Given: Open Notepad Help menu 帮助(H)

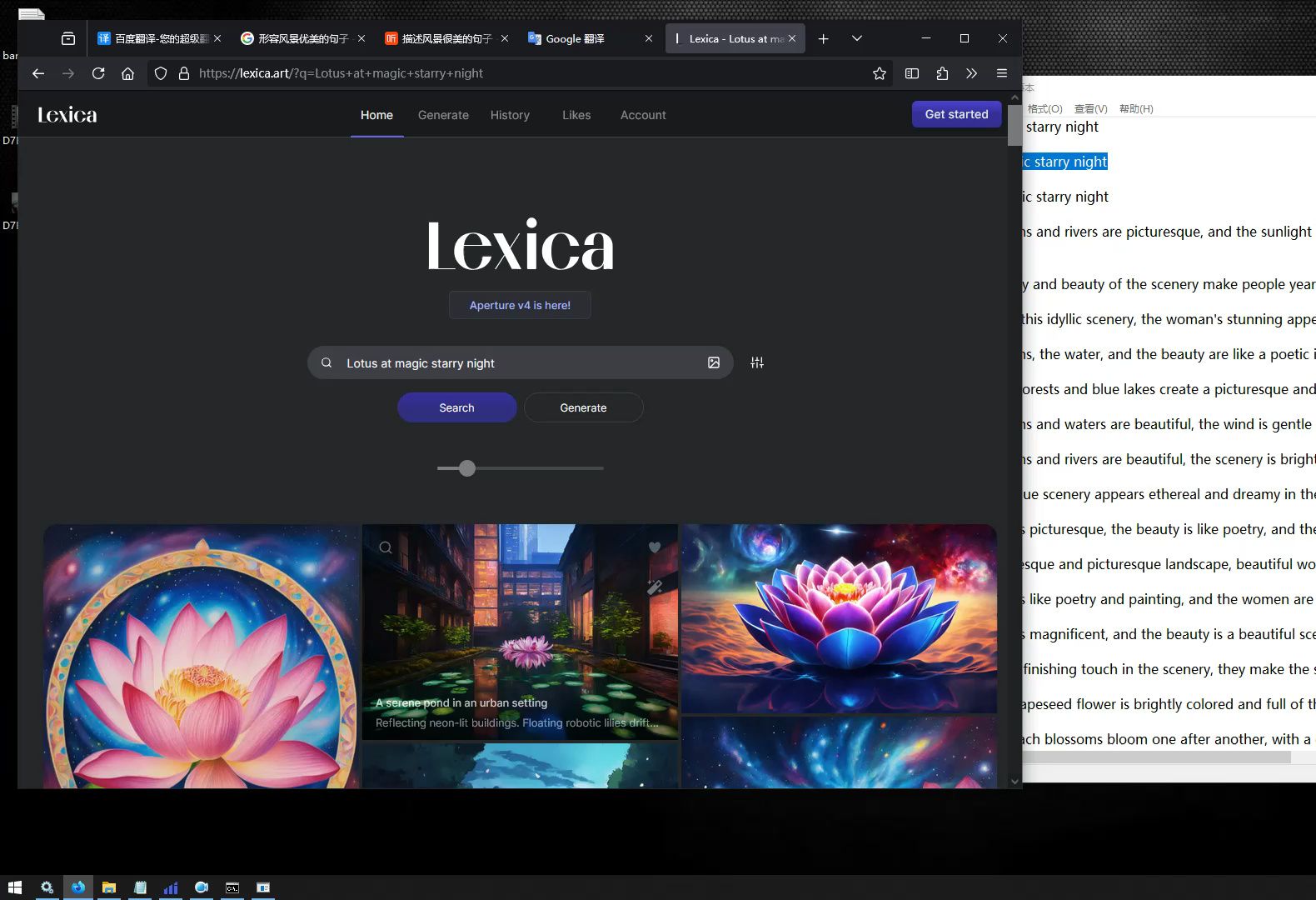Looking at the screenshot, I should 1136,108.
